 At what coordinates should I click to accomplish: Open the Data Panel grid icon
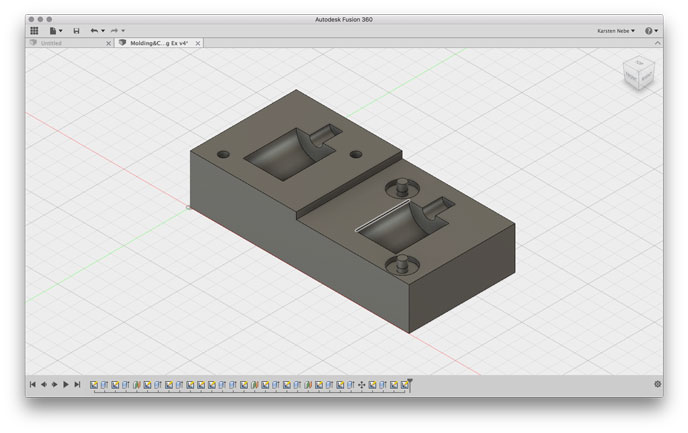[34, 31]
